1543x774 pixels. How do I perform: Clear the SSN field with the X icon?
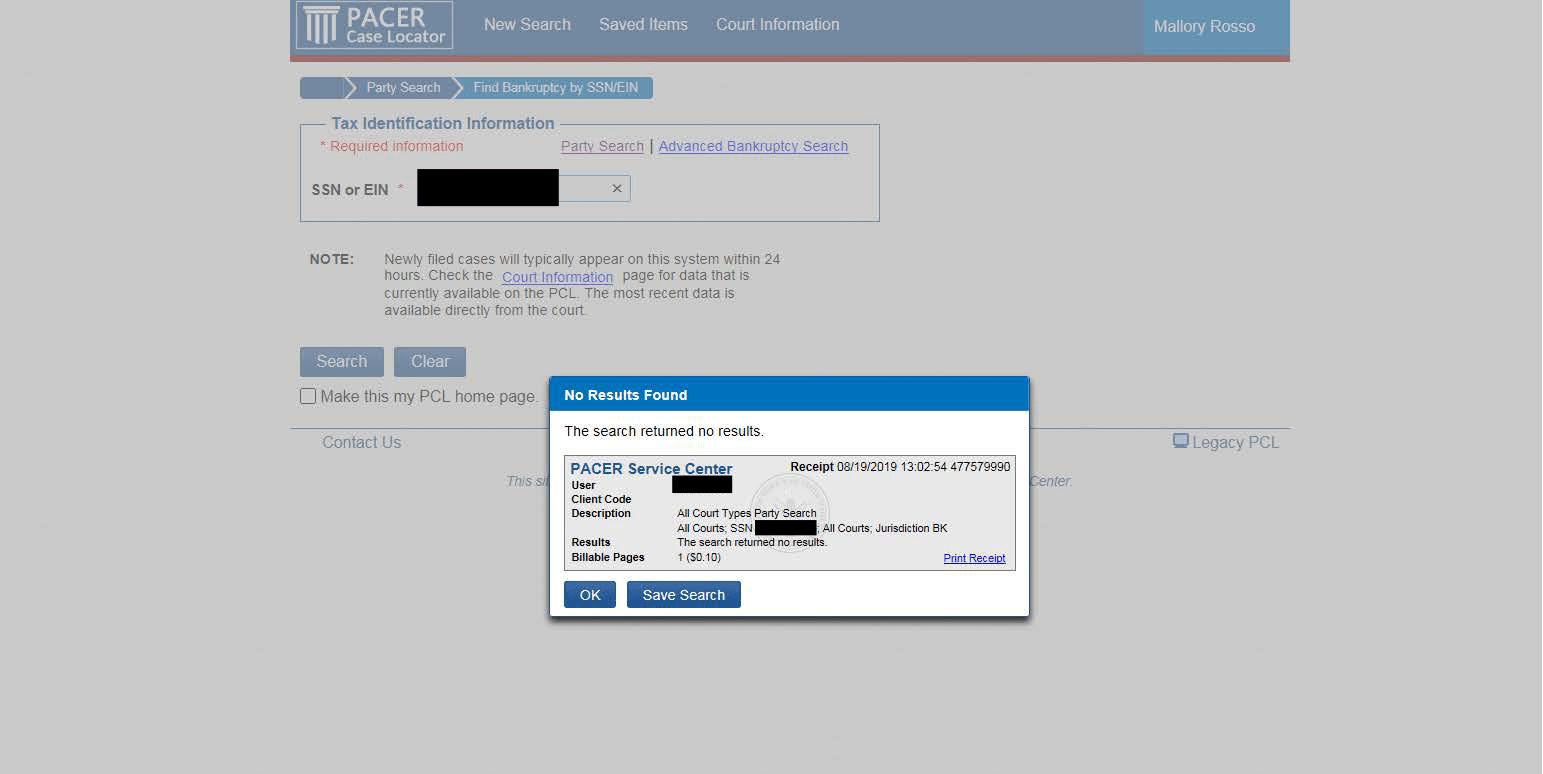coord(617,188)
